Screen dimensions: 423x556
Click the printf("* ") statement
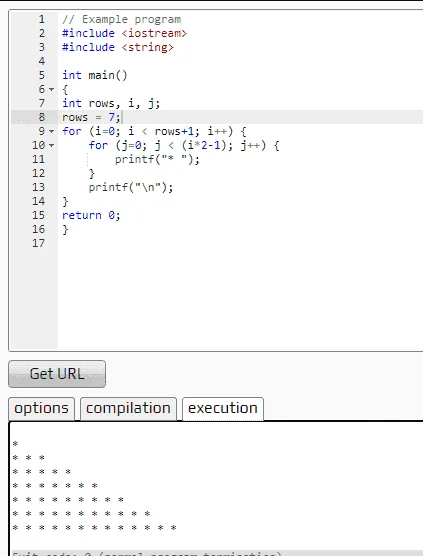(x=157, y=159)
